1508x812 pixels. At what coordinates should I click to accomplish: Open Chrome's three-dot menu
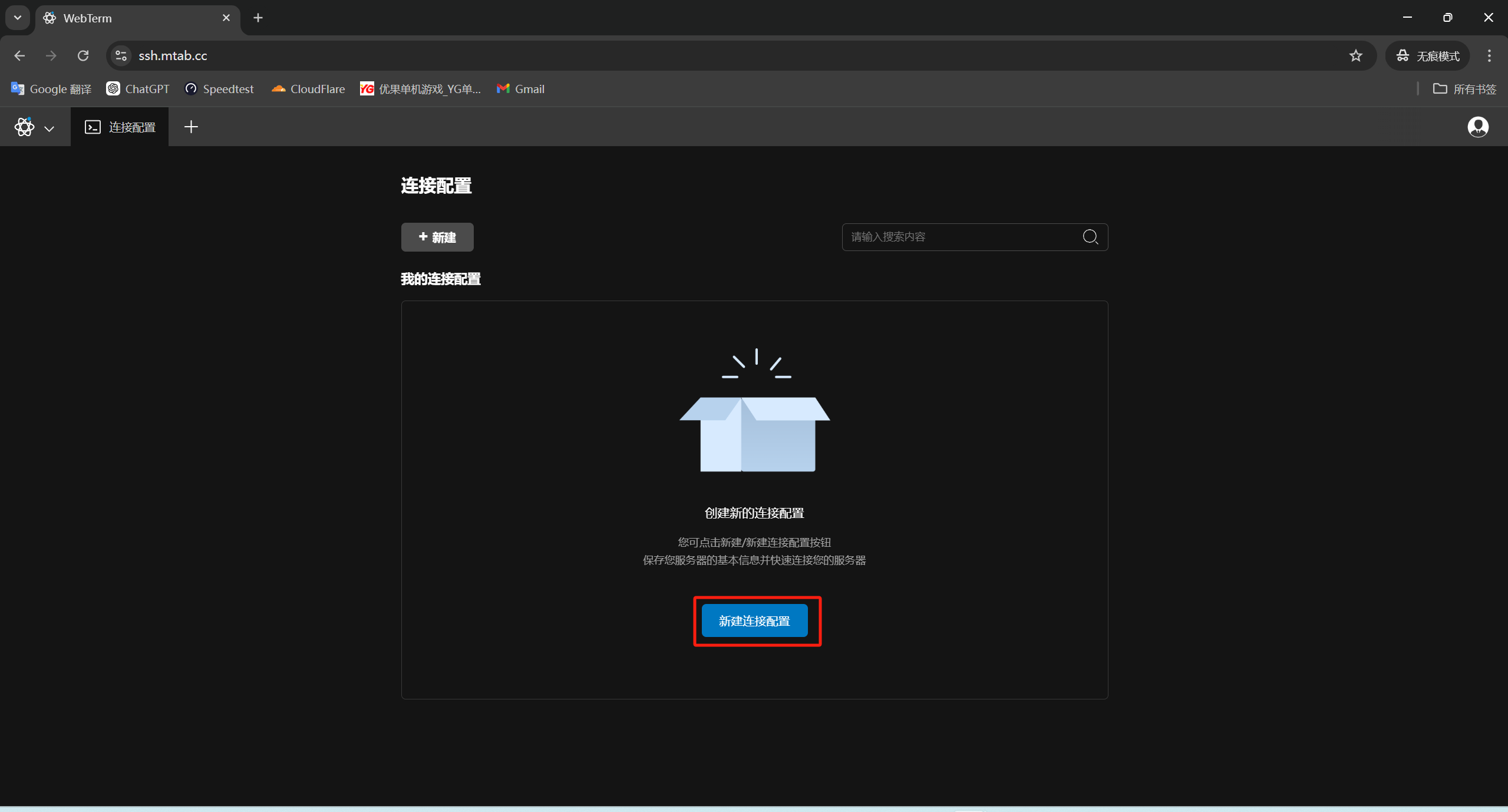[1489, 56]
